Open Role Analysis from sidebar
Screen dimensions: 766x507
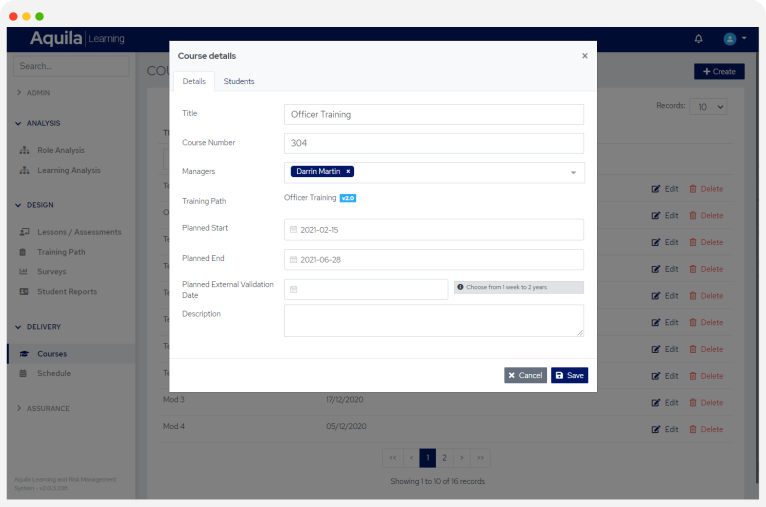[60, 150]
